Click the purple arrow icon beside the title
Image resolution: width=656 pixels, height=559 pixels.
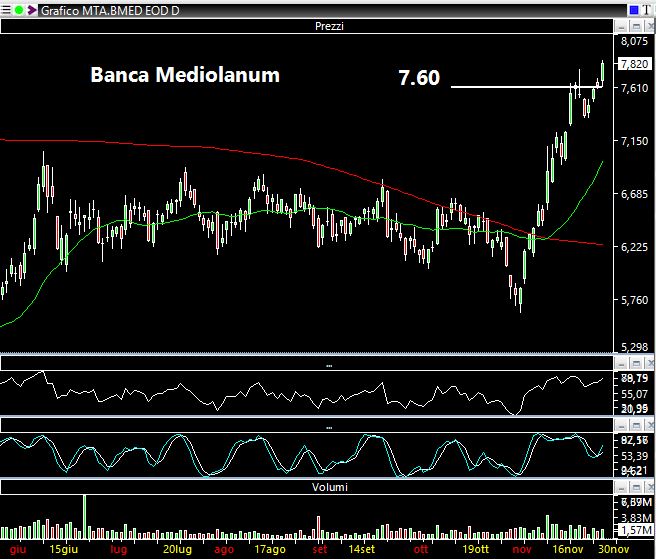[x=32, y=10]
